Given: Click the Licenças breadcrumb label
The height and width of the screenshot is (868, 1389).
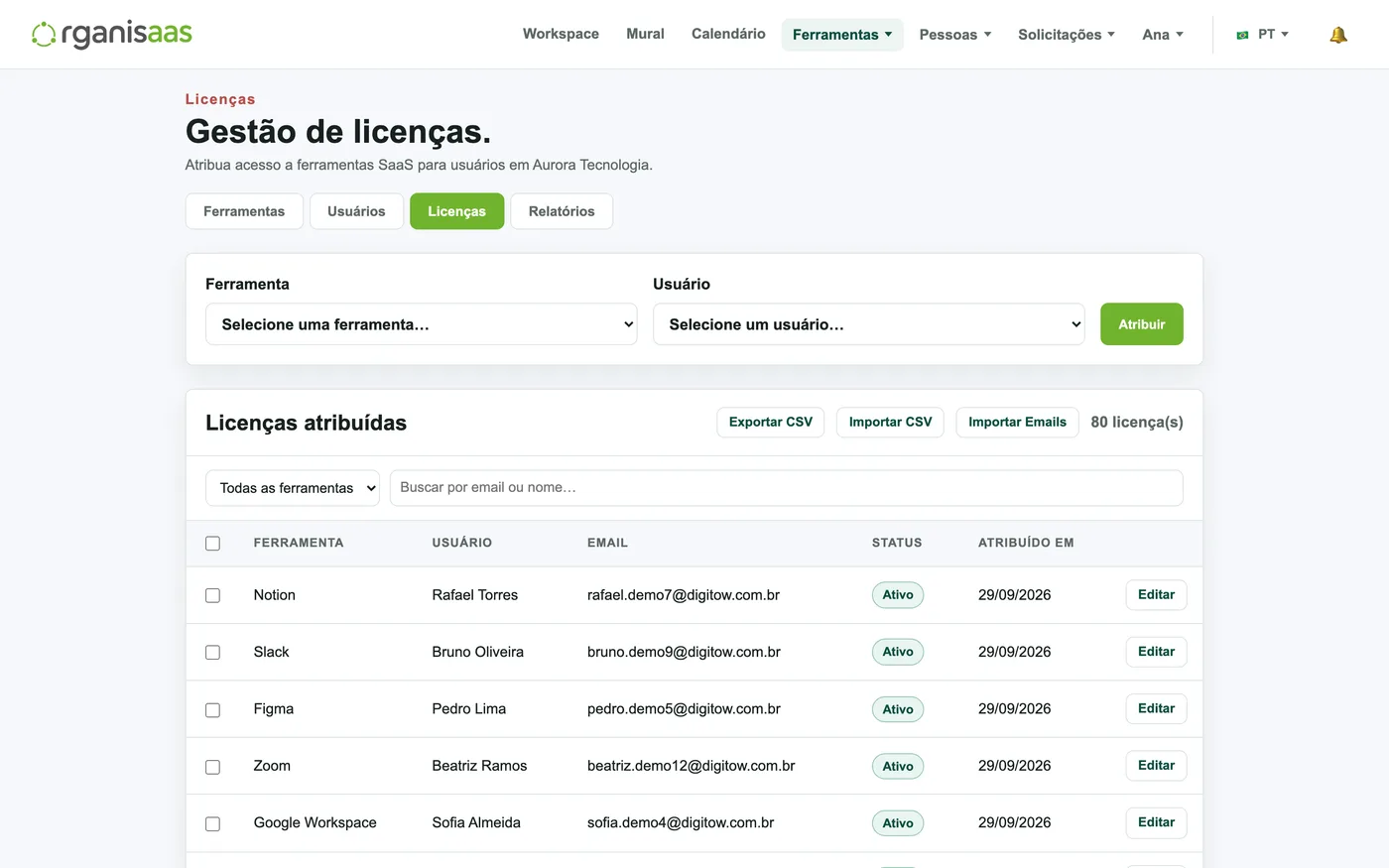Looking at the screenshot, I should pos(220,99).
